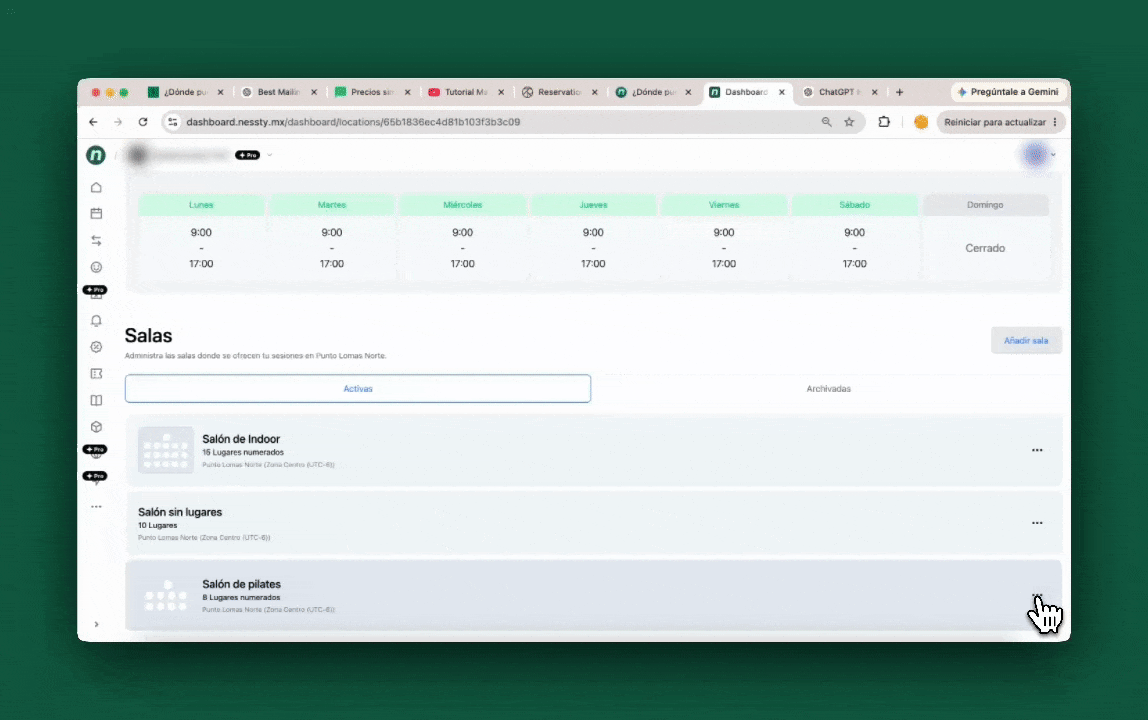Image resolution: width=1148 pixels, height=720 pixels.
Task: Click the Salón de pilates seat-map thumbnail
Action: tap(165, 595)
